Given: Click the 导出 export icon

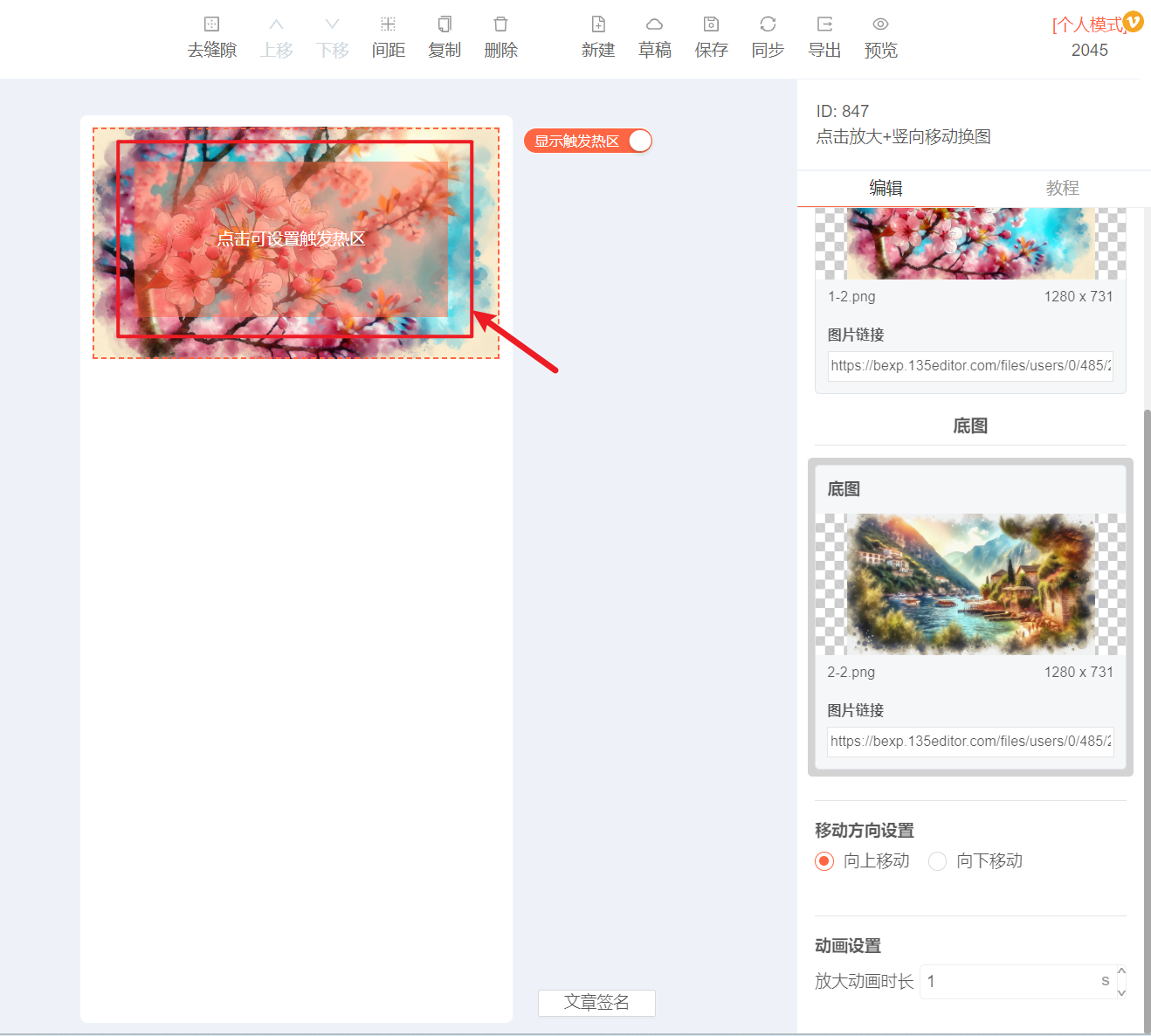Looking at the screenshot, I should click(824, 24).
